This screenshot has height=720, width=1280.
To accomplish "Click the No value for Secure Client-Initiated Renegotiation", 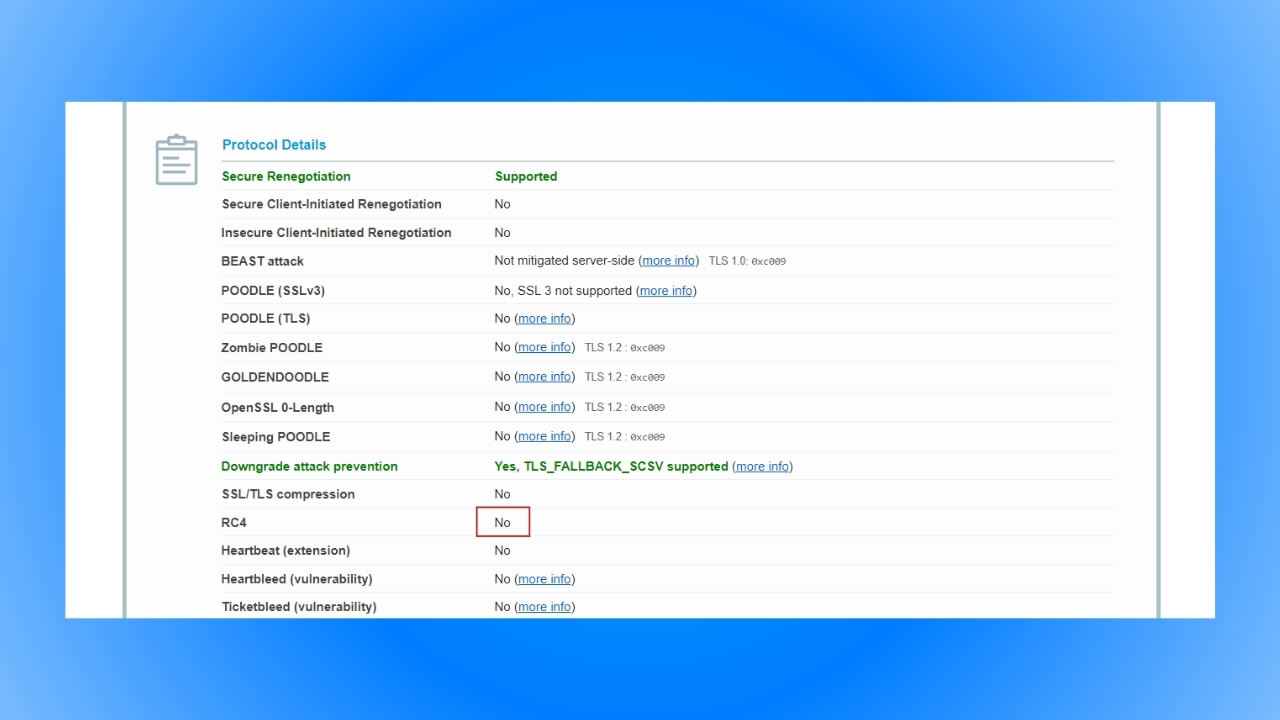I will click(502, 204).
